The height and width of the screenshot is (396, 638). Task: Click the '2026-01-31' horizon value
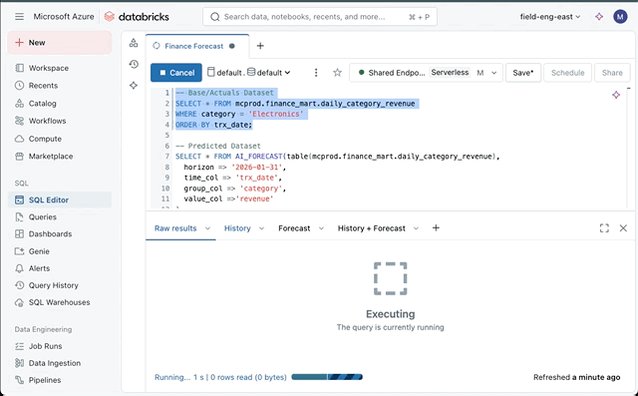coord(258,167)
